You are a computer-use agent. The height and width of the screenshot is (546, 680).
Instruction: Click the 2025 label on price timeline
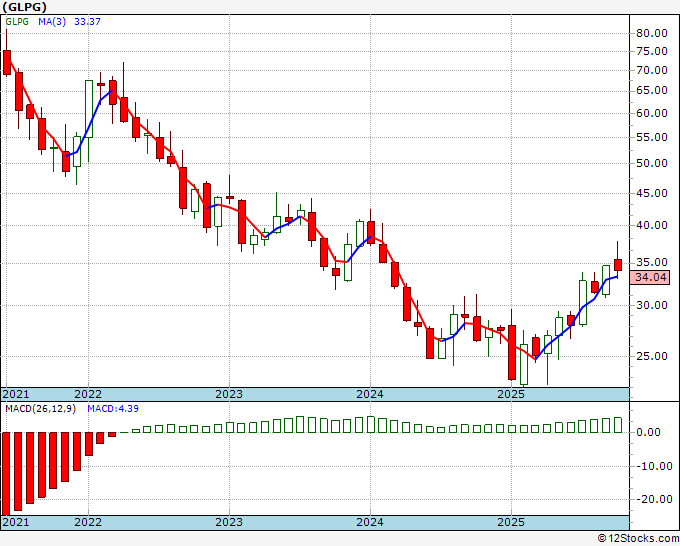tap(511, 394)
